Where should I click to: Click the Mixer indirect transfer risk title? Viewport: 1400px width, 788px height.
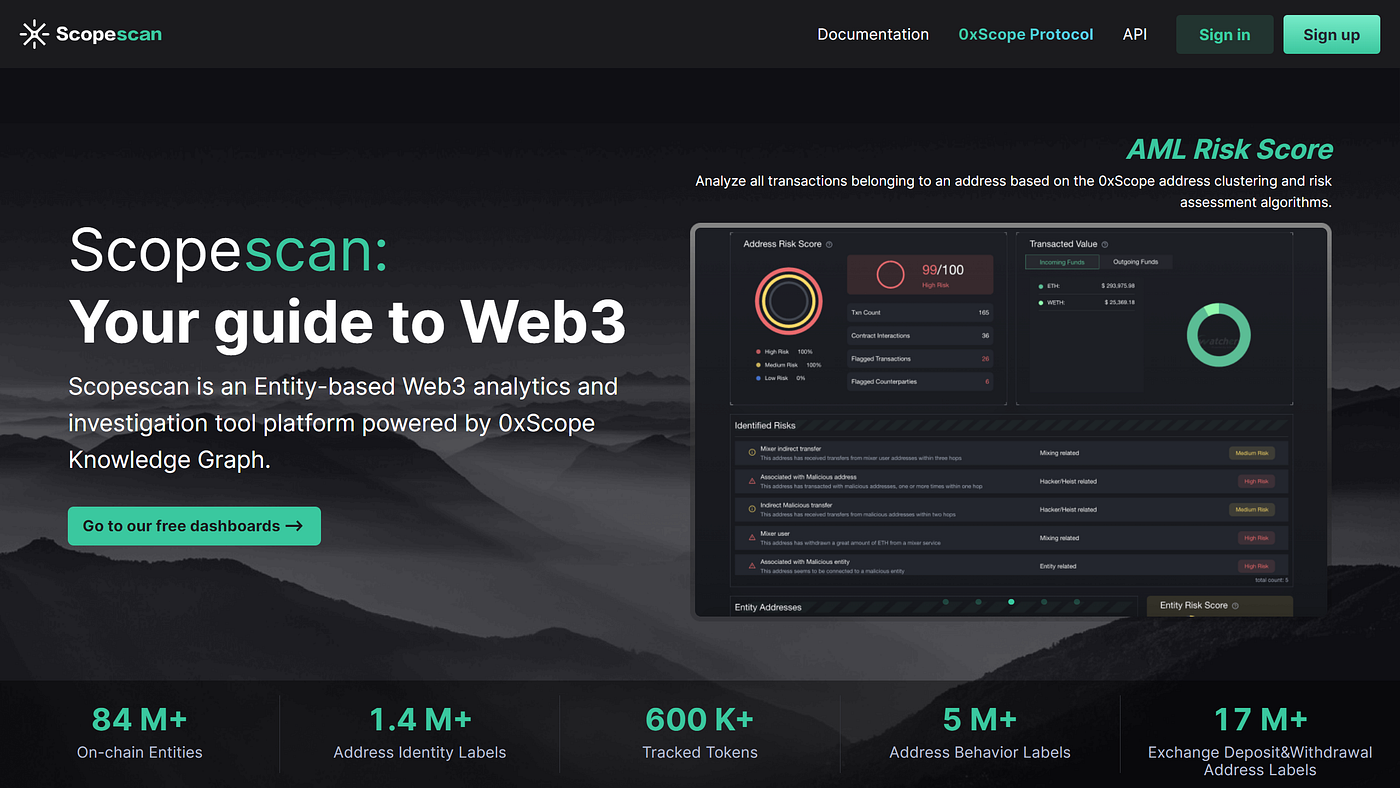791,449
